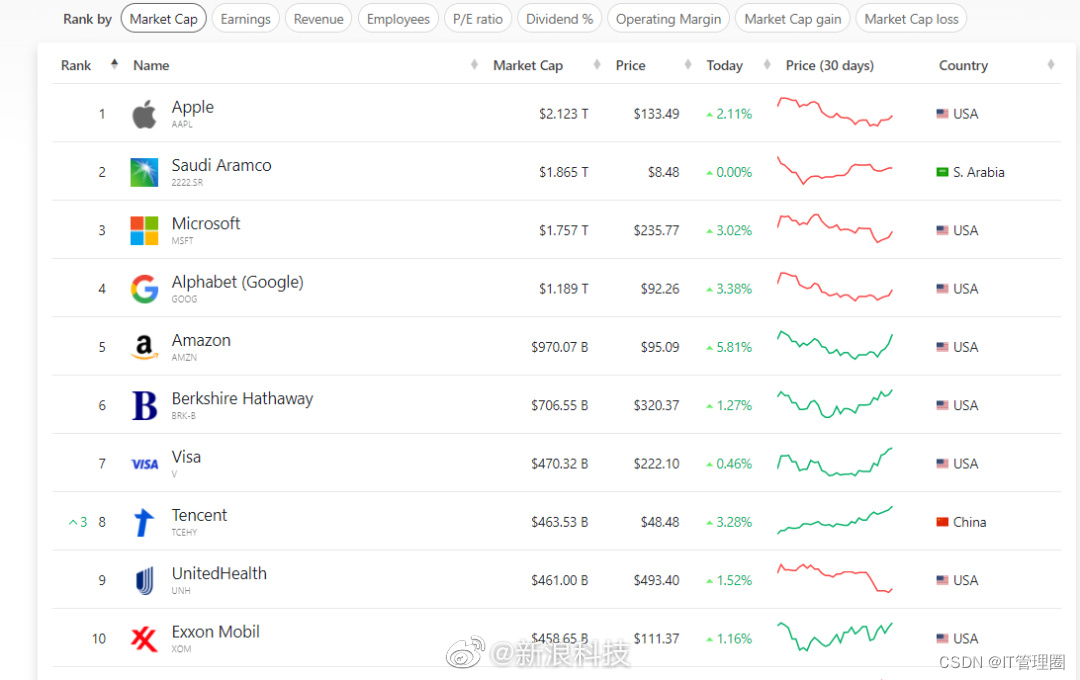Sort by Price column arrow
The width and height of the screenshot is (1080, 680).
687,65
